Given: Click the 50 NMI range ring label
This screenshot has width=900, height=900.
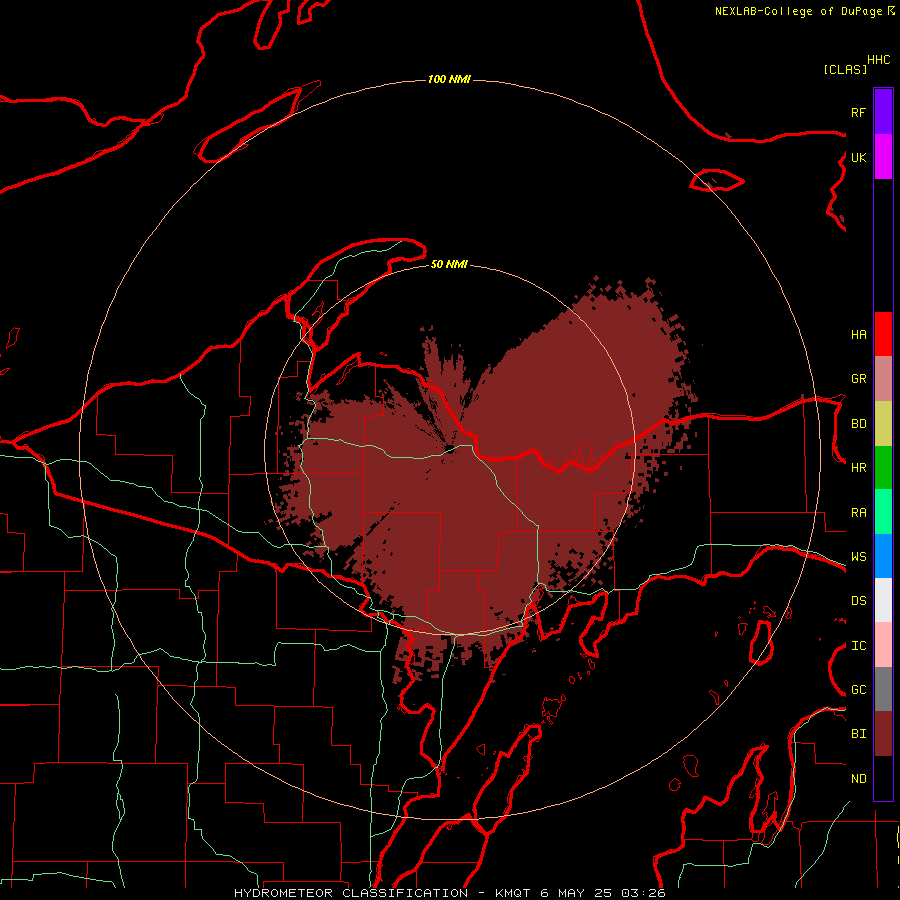Looking at the screenshot, I should 449,264.
